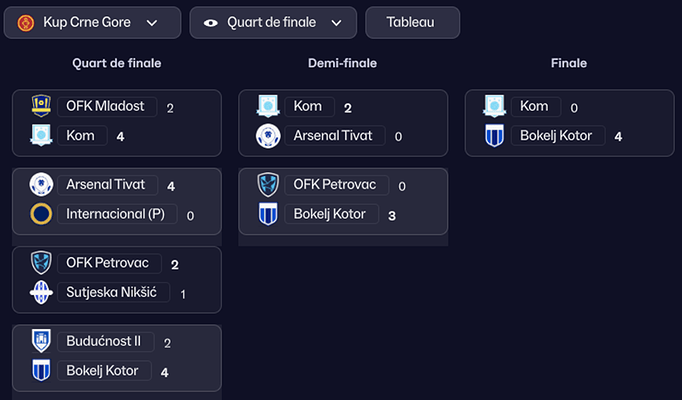
Task: Click Sutjeska Nikšić club crest
Action: click(41, 292)
